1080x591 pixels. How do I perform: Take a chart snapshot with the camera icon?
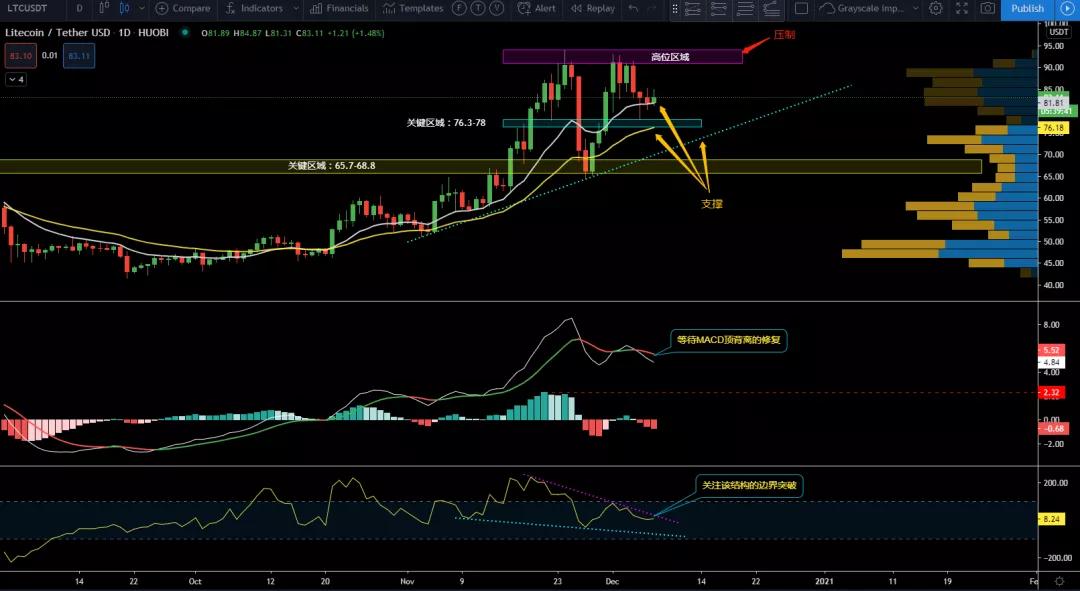click(x=987, y=8)
